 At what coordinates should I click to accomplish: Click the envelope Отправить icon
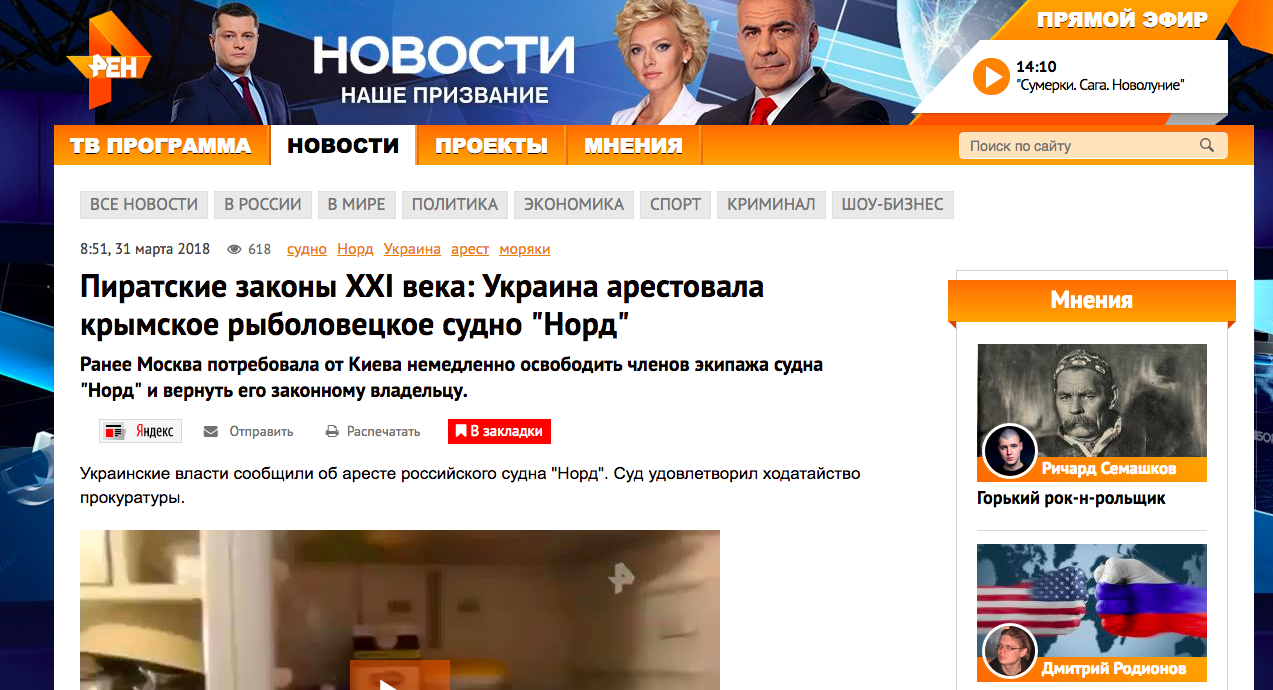pos(211,432)
